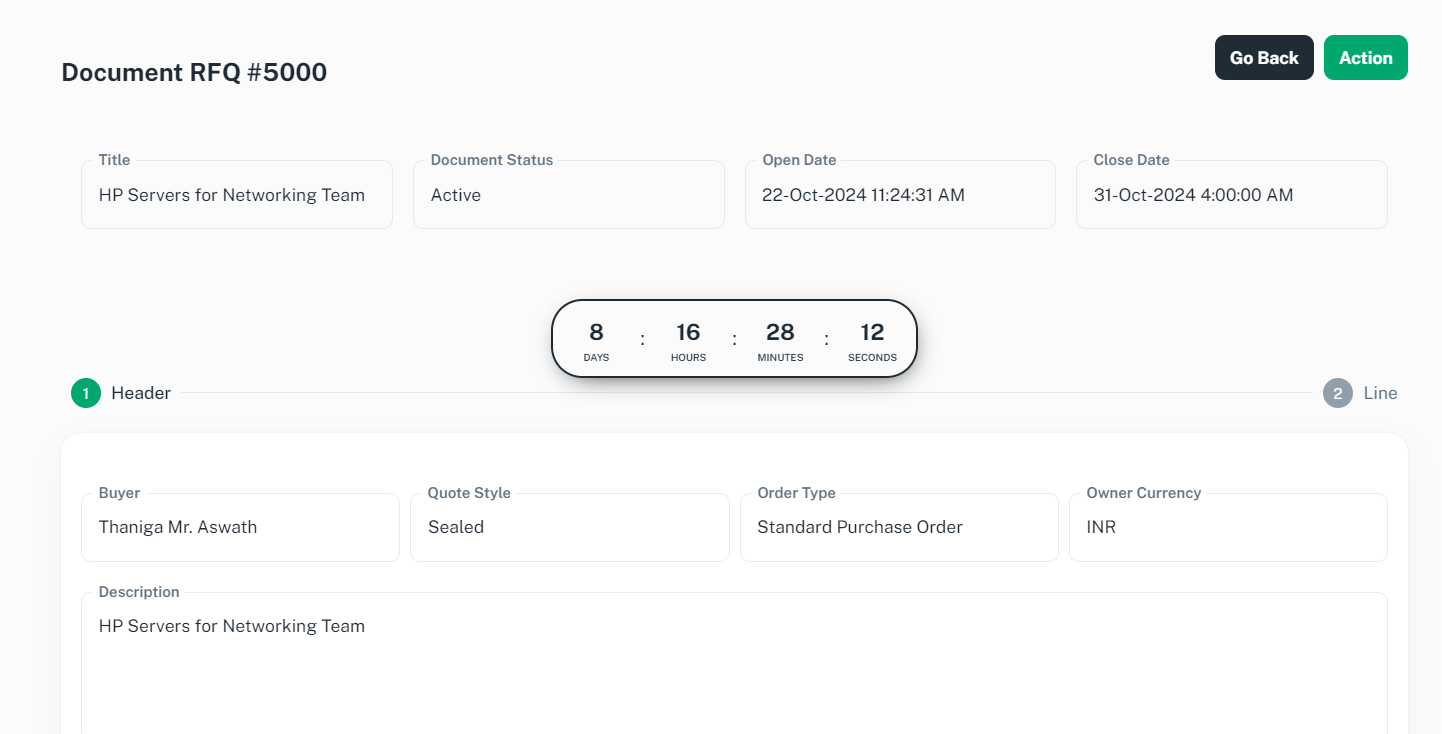This screenshot has height=734, width=1442.
Task: Switch to the Line step label
Action: [x=1380, y=393]
